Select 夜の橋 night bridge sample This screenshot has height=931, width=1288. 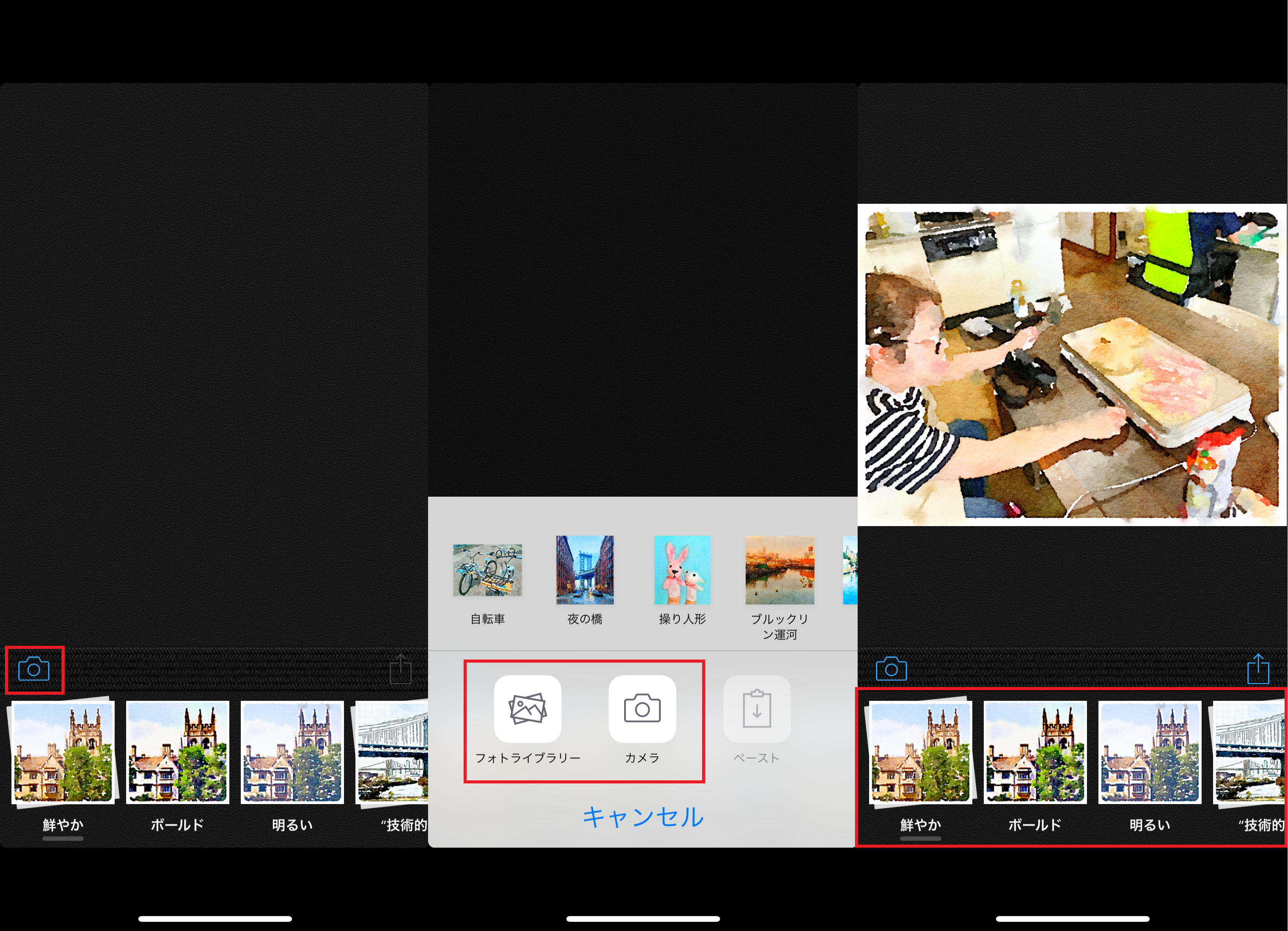(584, 570)
